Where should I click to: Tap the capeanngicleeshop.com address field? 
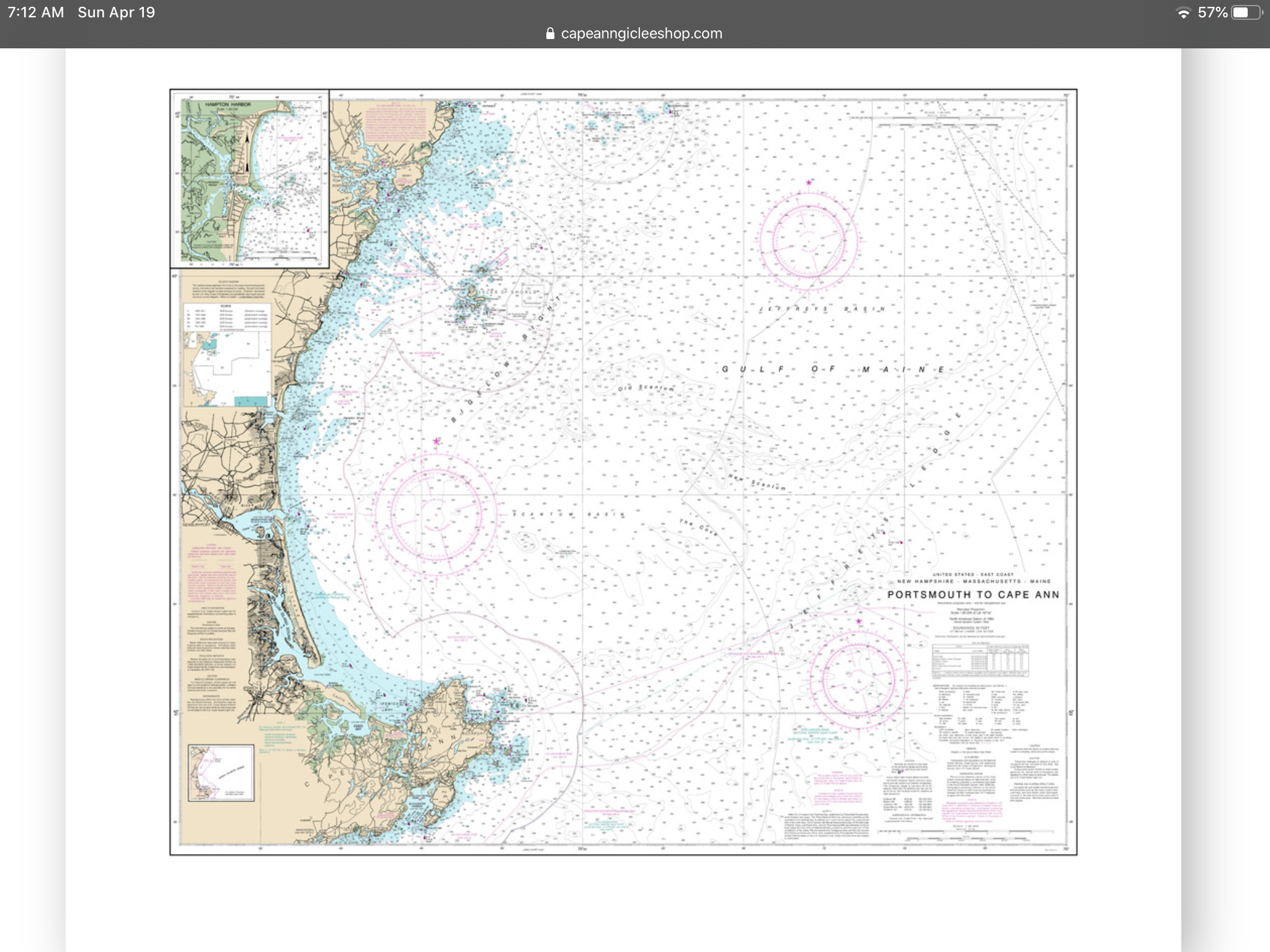(x=641, y=33)
